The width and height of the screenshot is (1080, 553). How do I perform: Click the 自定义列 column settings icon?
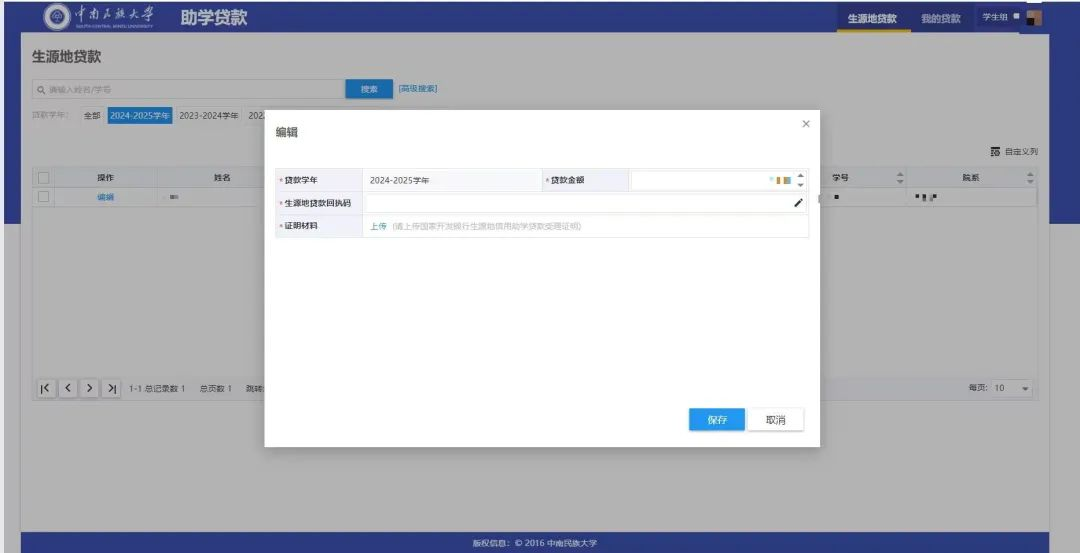pyautogui.click(x=995, y=152)
